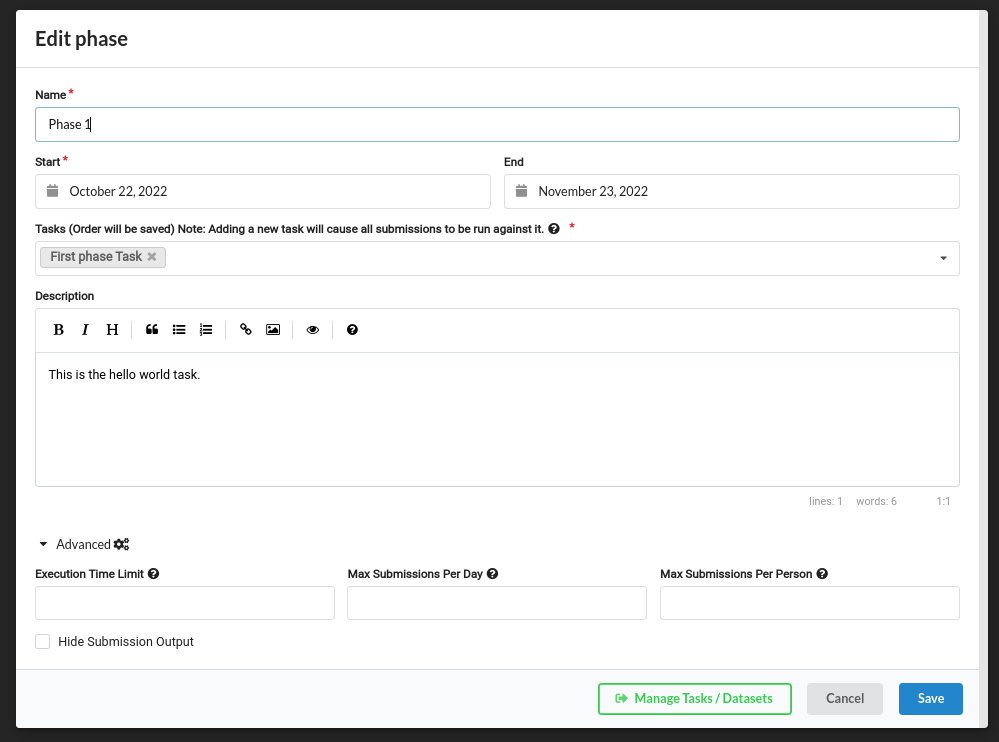Open the Tasks dropdown arrow
Viewport: 999px width, 742px height.
coord(943,258)
